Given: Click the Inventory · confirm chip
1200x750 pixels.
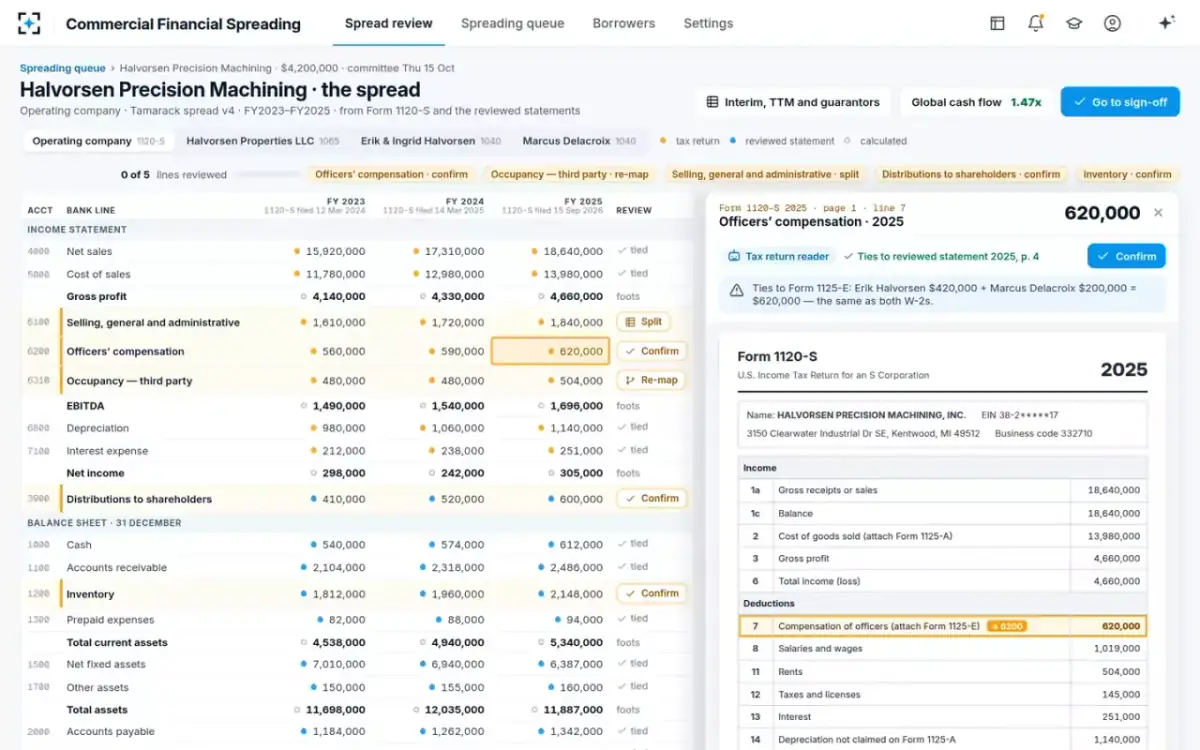Looking at the screenshot, I should click(x=1127, y=174).
